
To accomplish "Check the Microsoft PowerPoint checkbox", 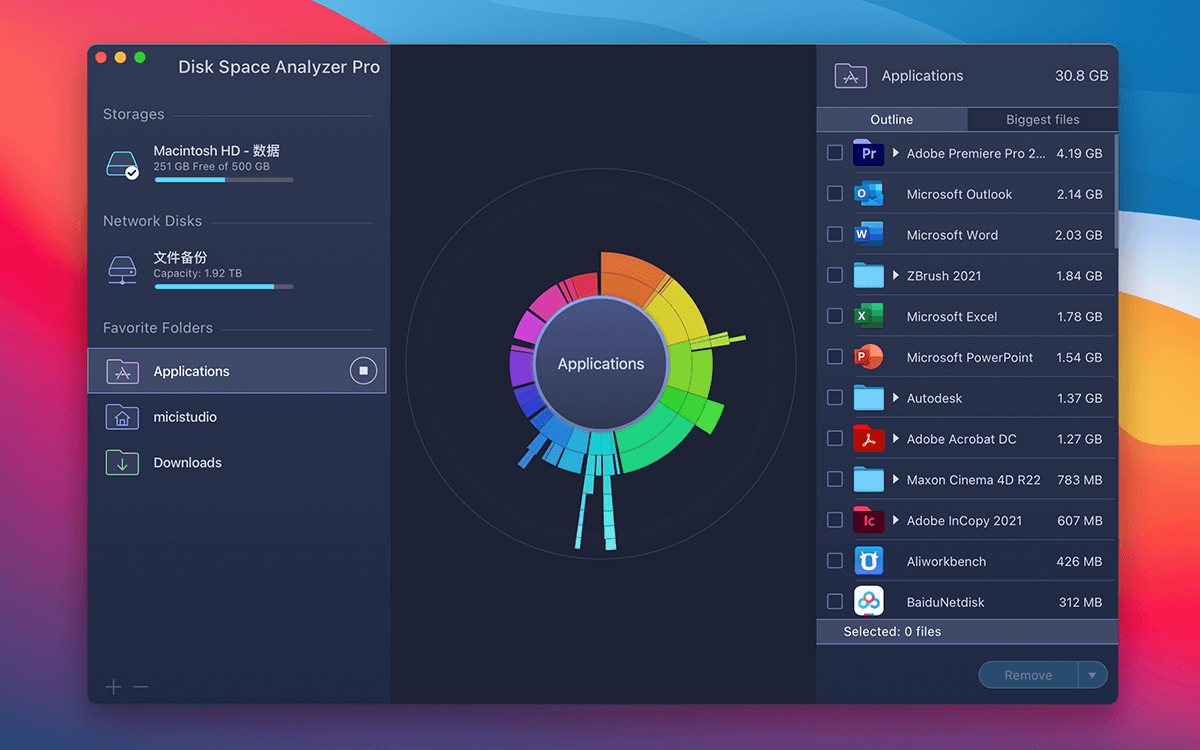I will coord(835,357).
